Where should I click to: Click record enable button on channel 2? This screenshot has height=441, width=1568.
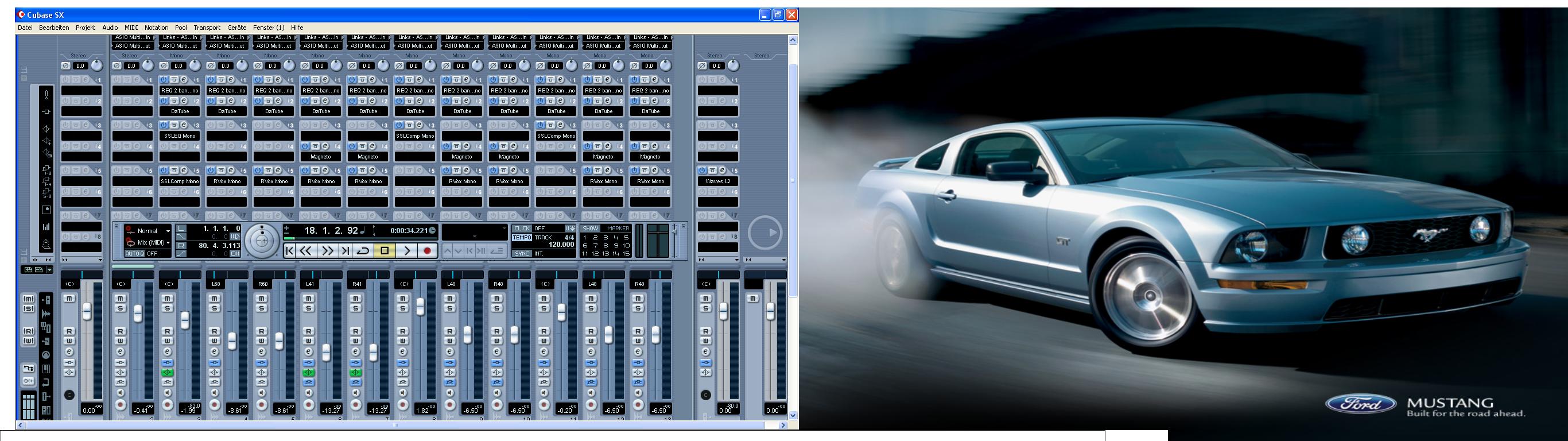pyautogui.click(x=121, y=404)
